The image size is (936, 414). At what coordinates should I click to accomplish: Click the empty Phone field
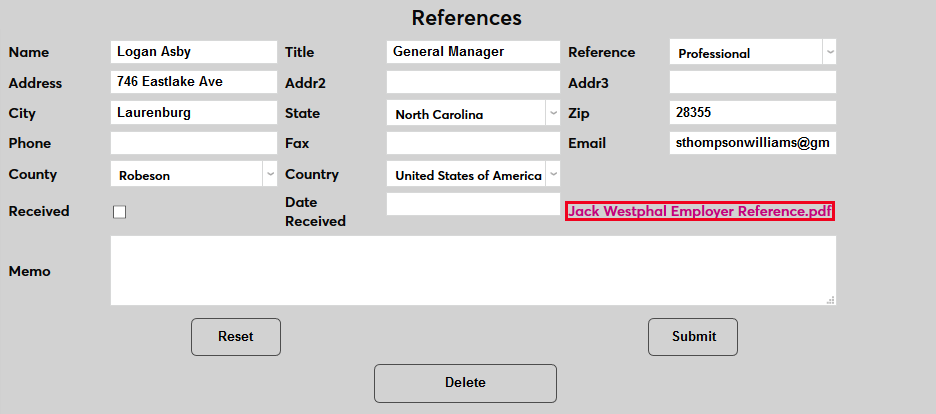pyautogui.click(x=193, y=143)
